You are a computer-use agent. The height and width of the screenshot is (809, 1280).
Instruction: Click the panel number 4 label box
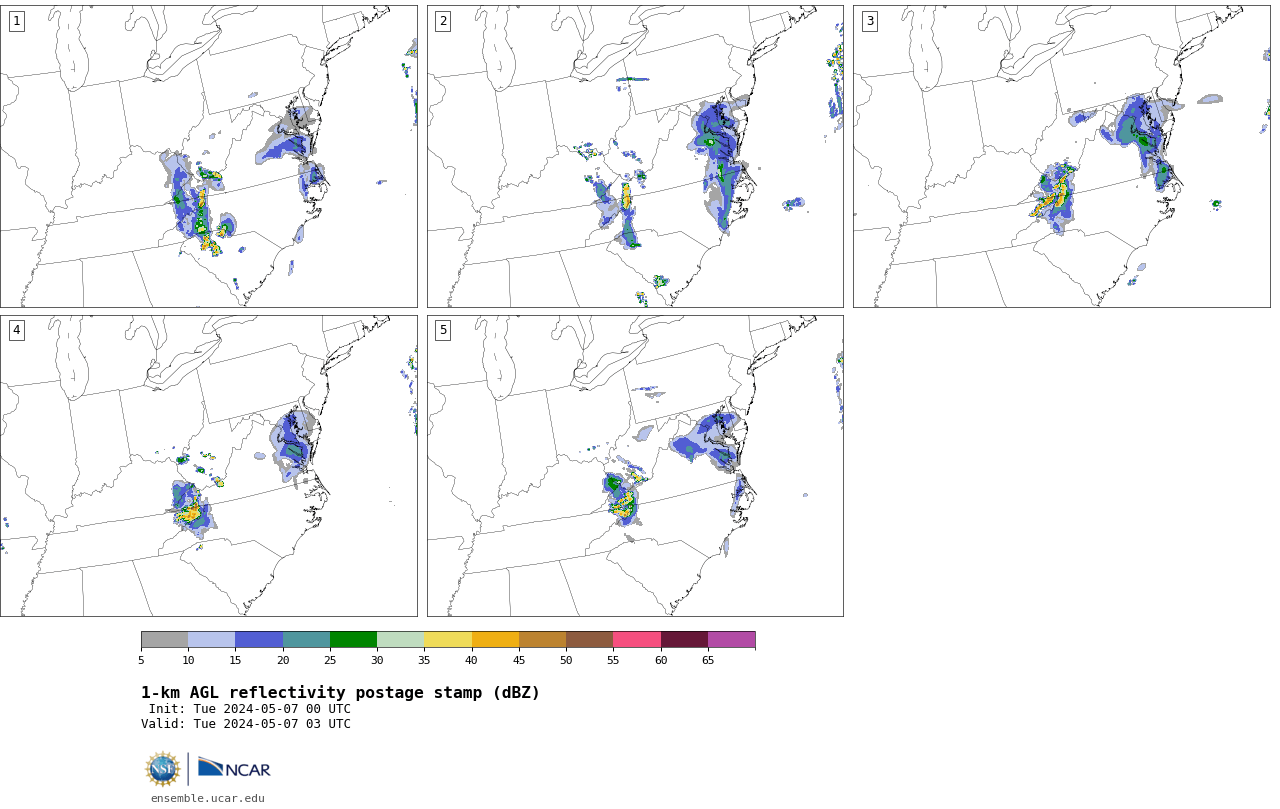tap(16, 330)
